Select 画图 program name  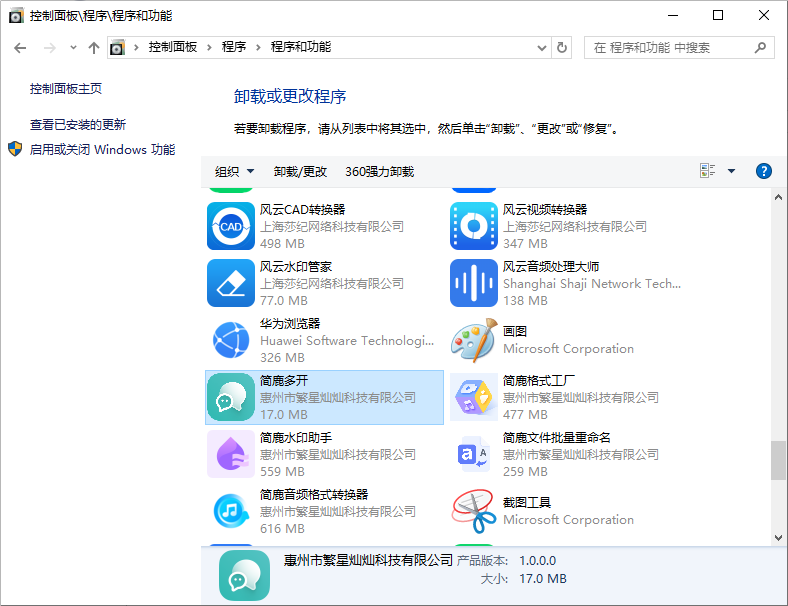(x=515, y=331)
